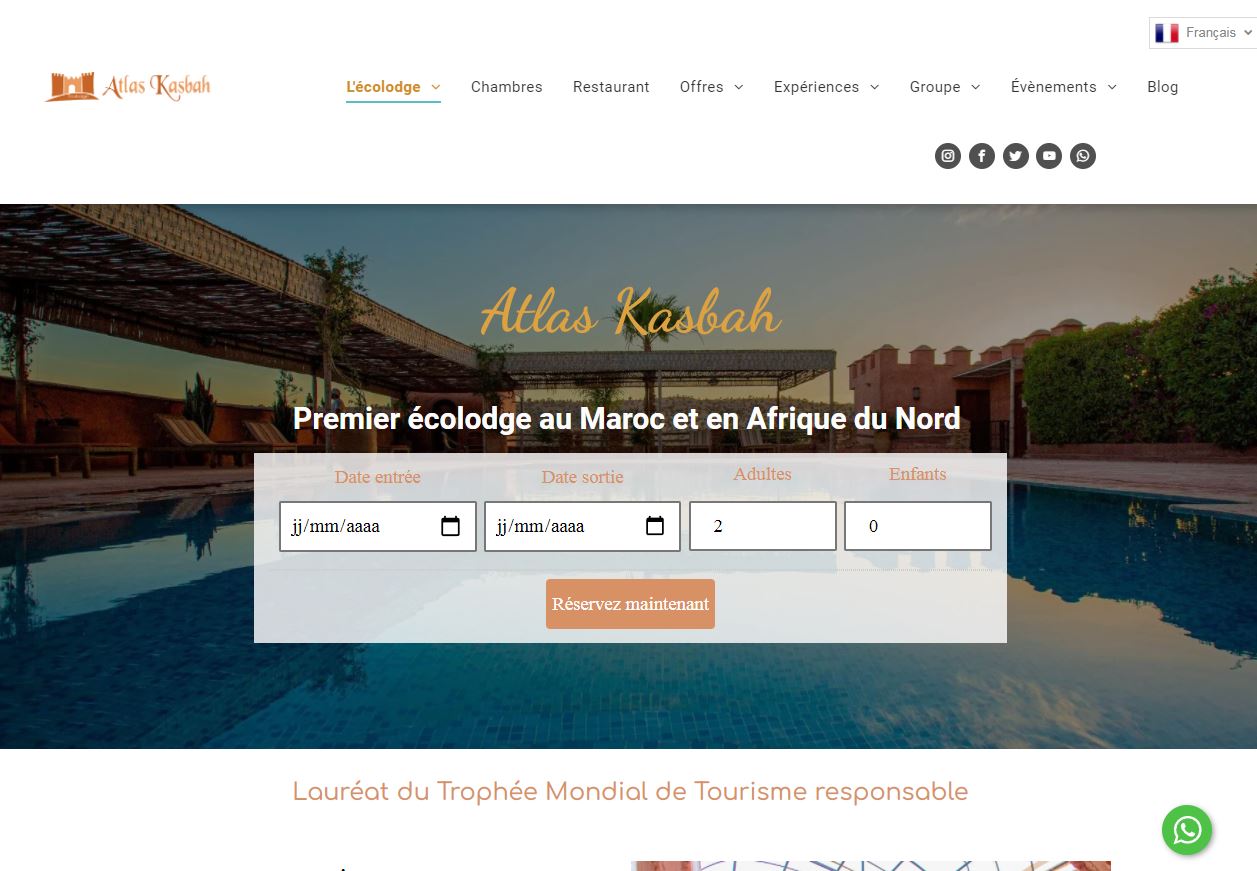
Task: Expand the Offres submenu
Action: point(712,87)
